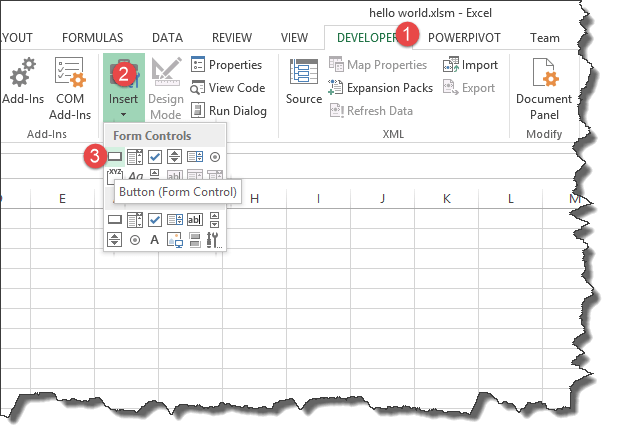Select the List Box form control

(194, 156)
